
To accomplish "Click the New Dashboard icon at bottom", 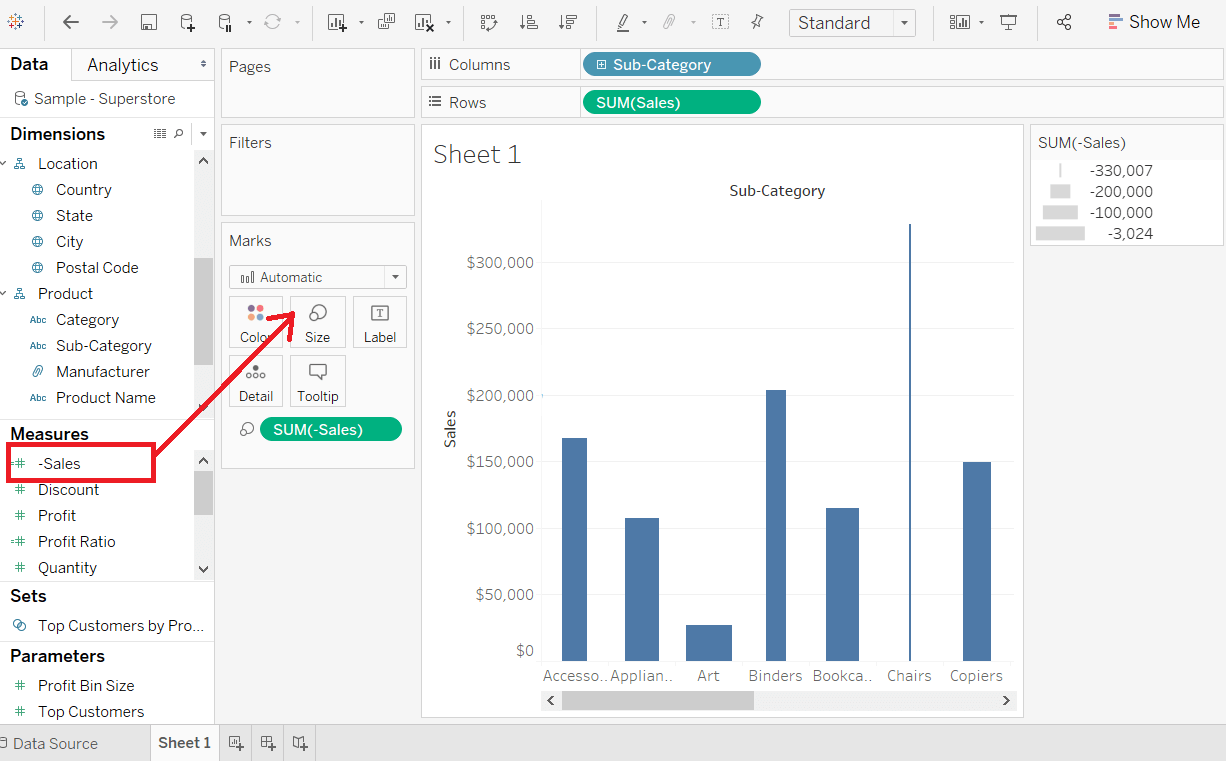I will click(x=268, y=743).
